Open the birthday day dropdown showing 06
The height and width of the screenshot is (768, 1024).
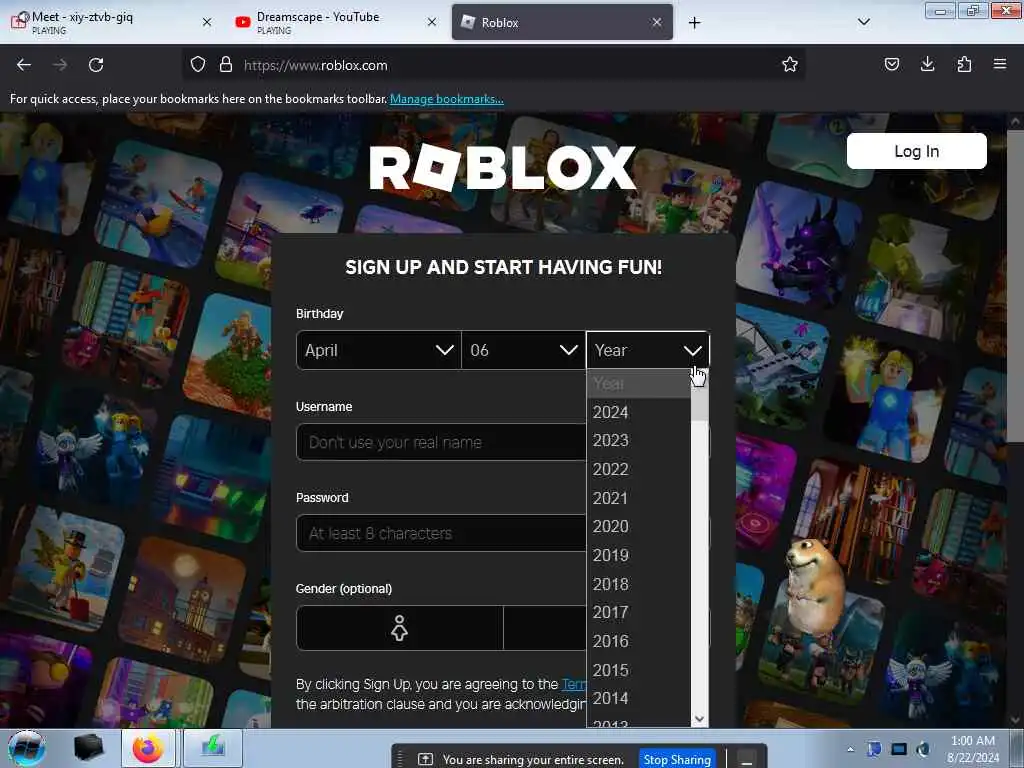click(524, 351)
